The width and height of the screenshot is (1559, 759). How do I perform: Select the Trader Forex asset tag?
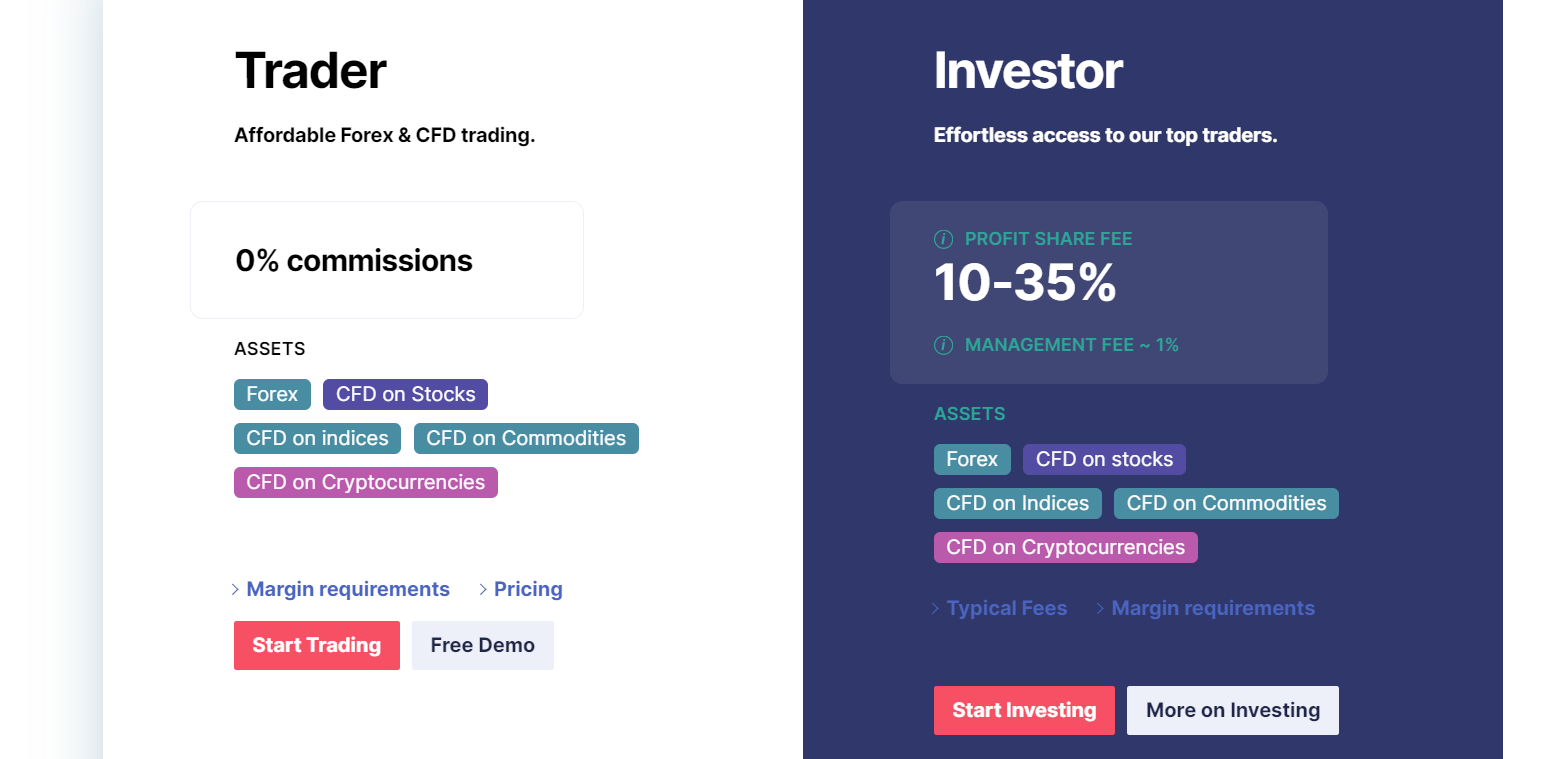pos(272,394)
